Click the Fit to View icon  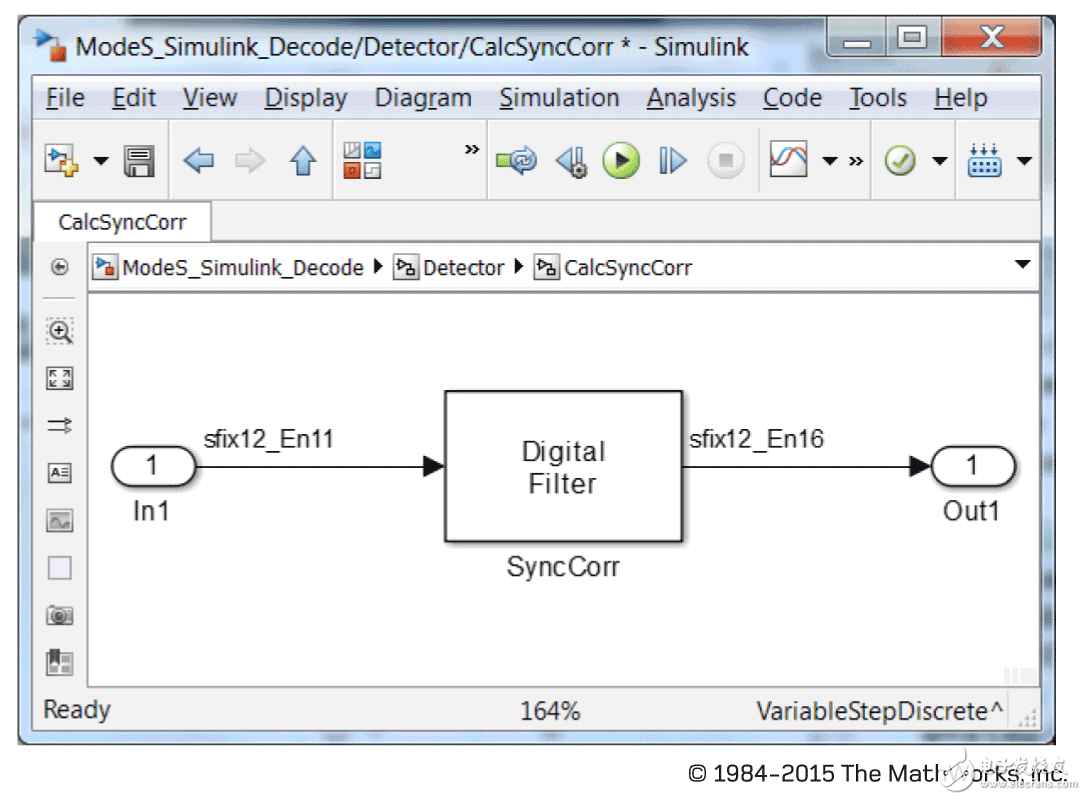(x=60, y=378)
